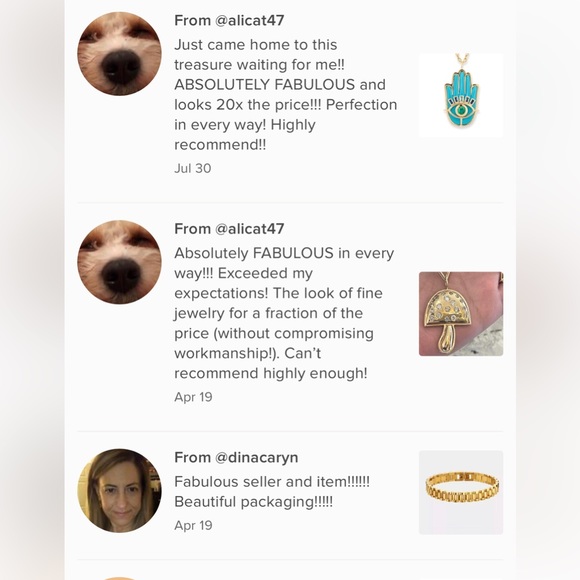Visit the @dinacaryn username link

256,458
